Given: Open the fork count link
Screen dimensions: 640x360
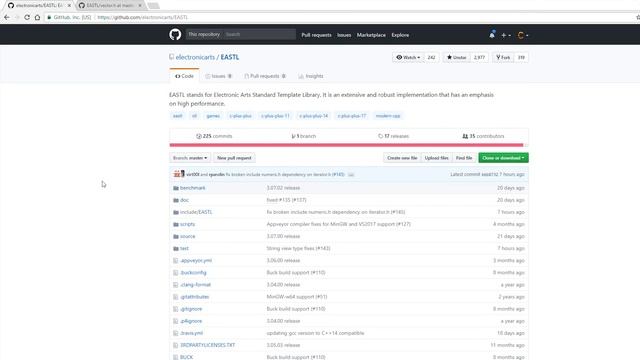Looking at the screenshot, I should [521, 58].
